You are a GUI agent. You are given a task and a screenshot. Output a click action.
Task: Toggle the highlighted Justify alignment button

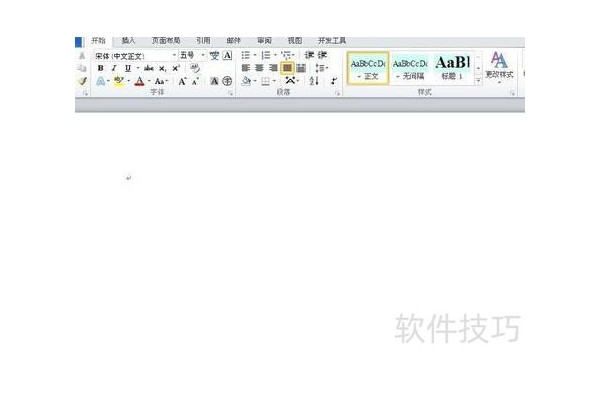coord(287,68)
